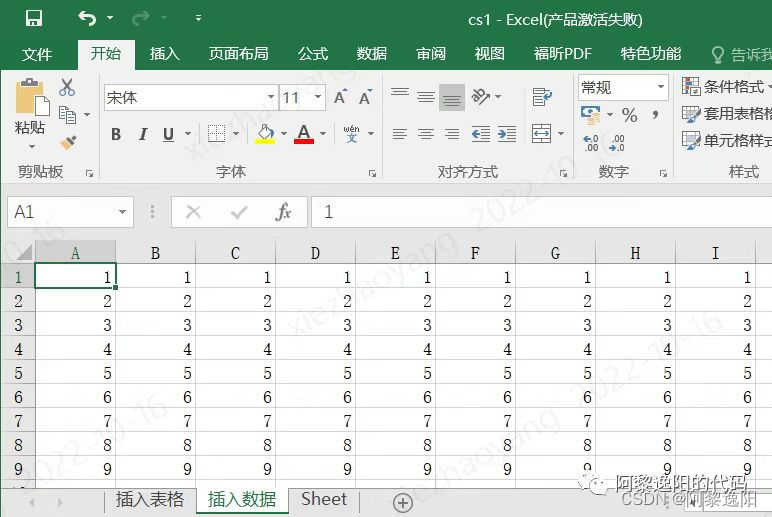Decrease indent
This screenshot has width=772, height=517.
pos(481,133)
